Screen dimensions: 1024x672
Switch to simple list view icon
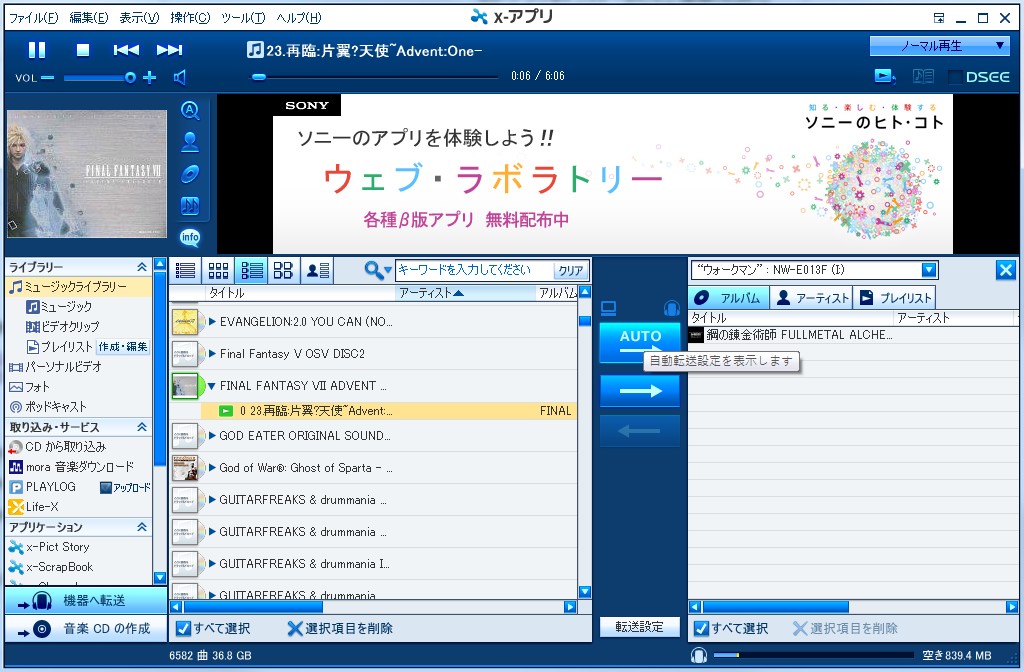pyautogui.click(x=185, y=270)
